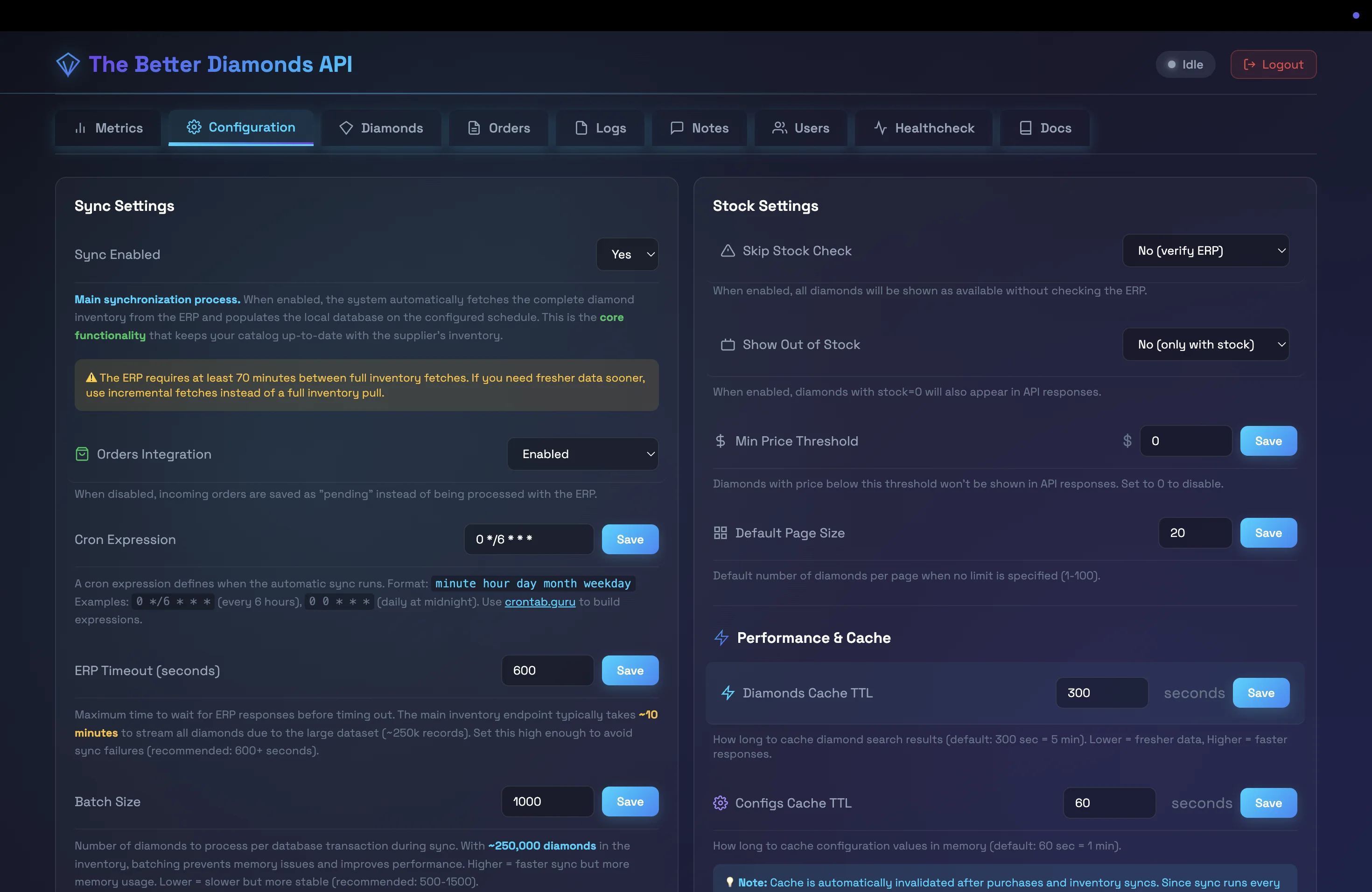Click the Diamonds Cache TTL bolt icon
This screenshot has height=892, width=1372.
[x=728, y=693]
